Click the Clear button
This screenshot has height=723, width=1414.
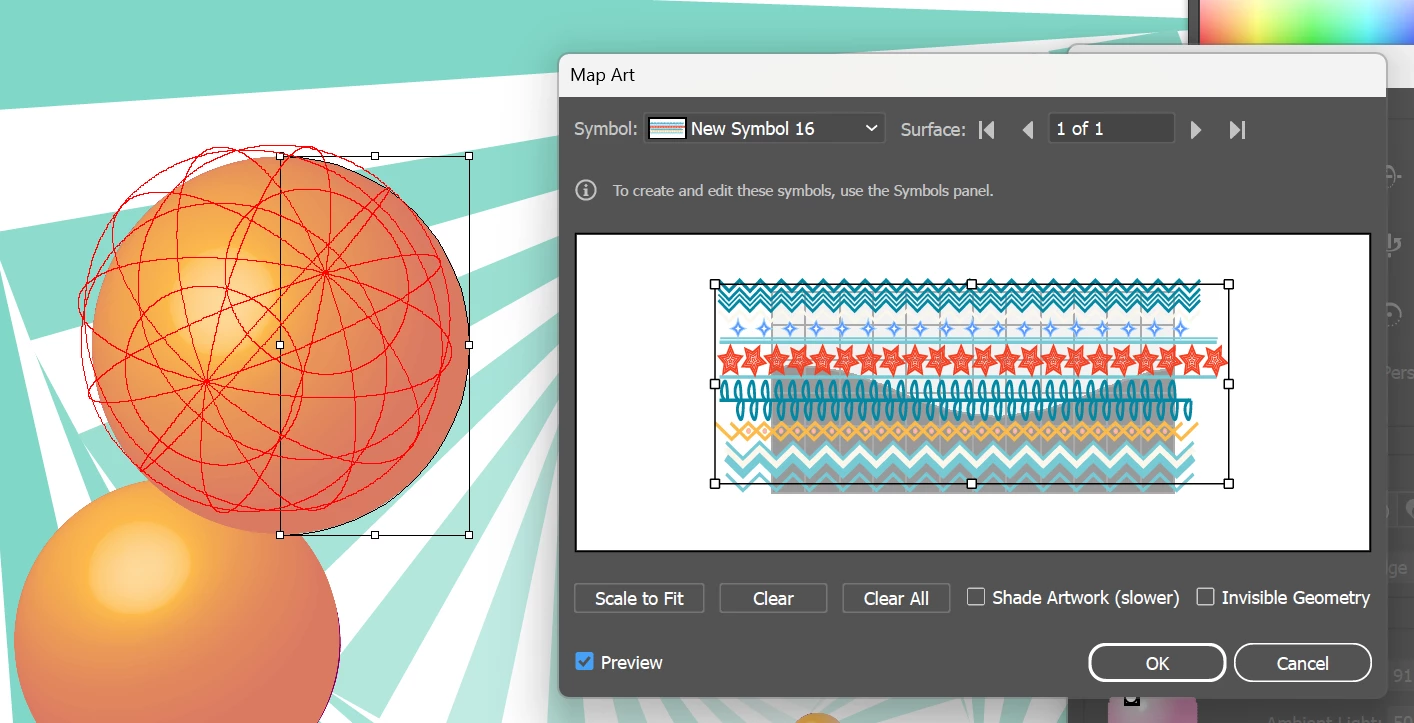coord(773,598)
